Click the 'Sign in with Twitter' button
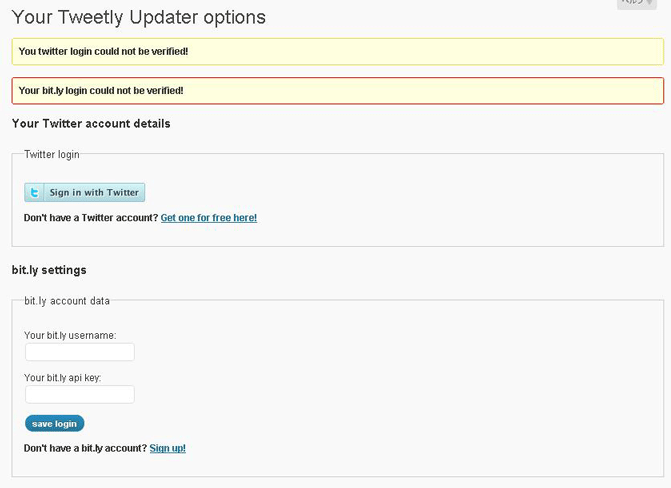Screen dimensions: 671x488 tap(85, 193)
